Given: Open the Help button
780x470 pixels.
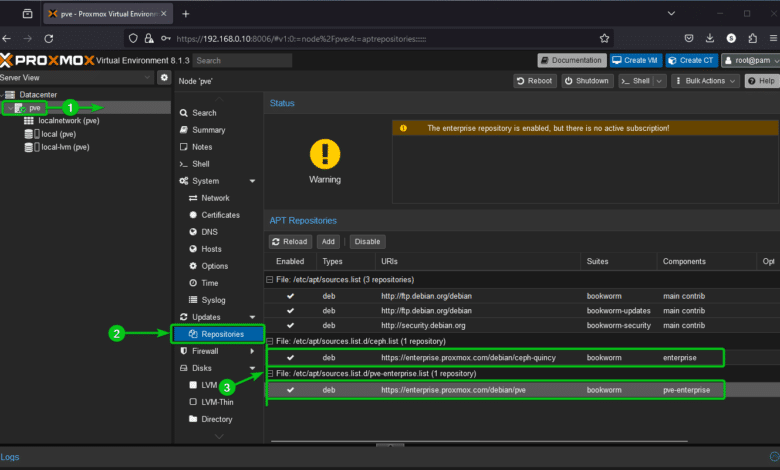Looking at the screenshot, I should coord(761,81).
